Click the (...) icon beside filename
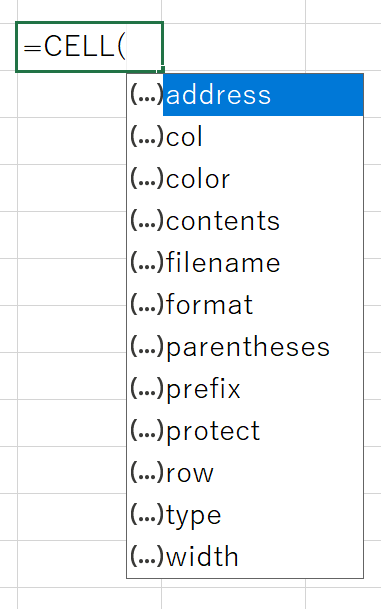The width and height of the screenshot is (381, 609). [x=146, y=262]
